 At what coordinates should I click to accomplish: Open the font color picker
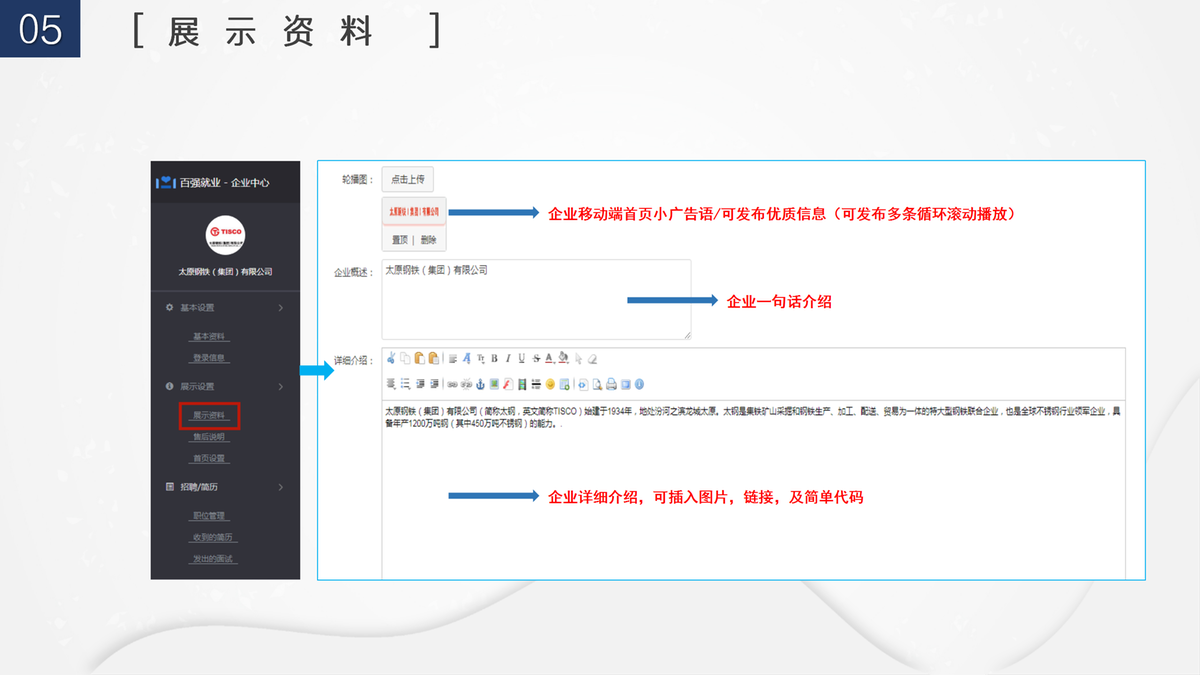(550, 358)
